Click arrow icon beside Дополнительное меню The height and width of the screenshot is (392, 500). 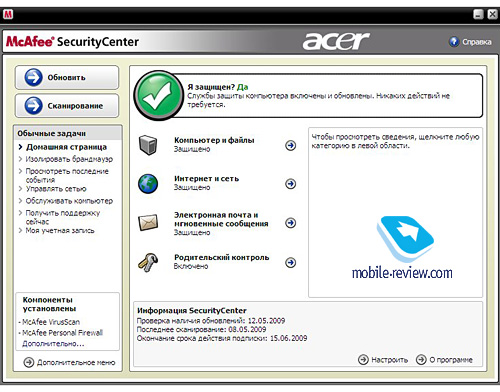click(x=29, y=362)
